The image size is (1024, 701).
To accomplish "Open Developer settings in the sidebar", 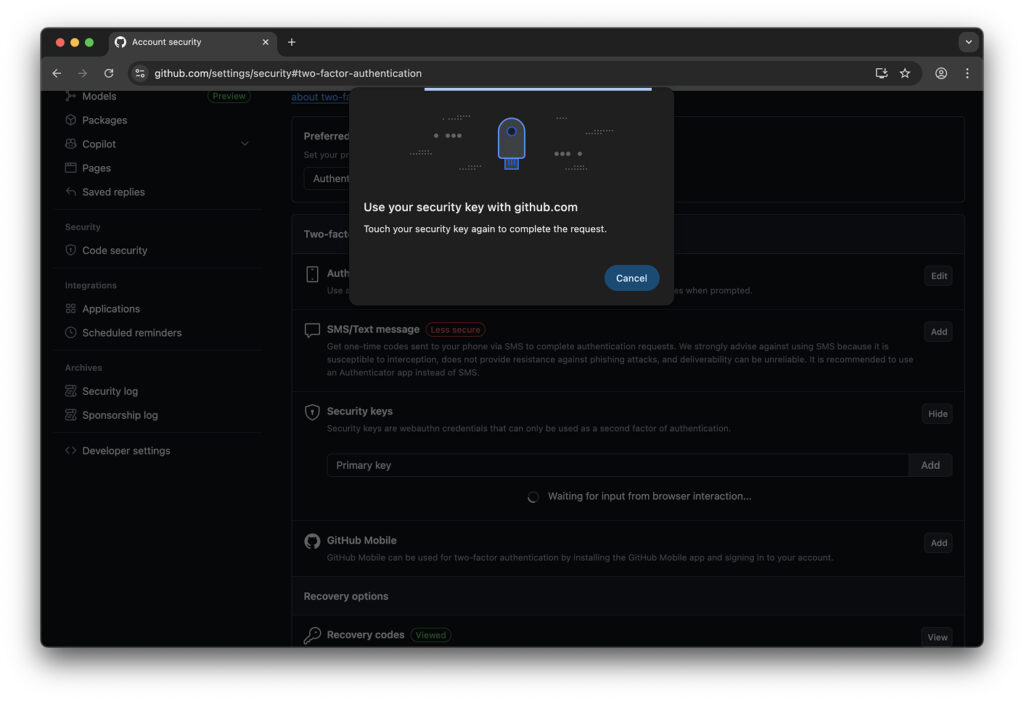I will pos(126,451).
